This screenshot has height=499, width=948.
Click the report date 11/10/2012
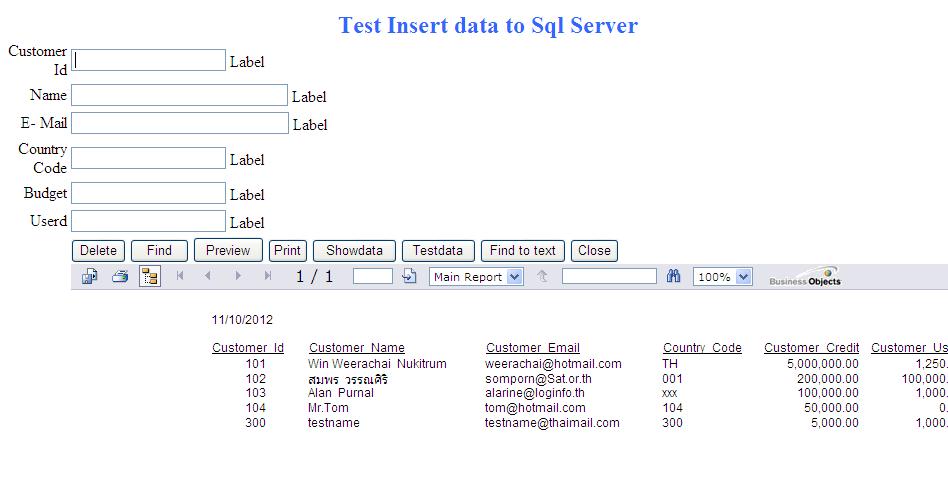point(242,320)
